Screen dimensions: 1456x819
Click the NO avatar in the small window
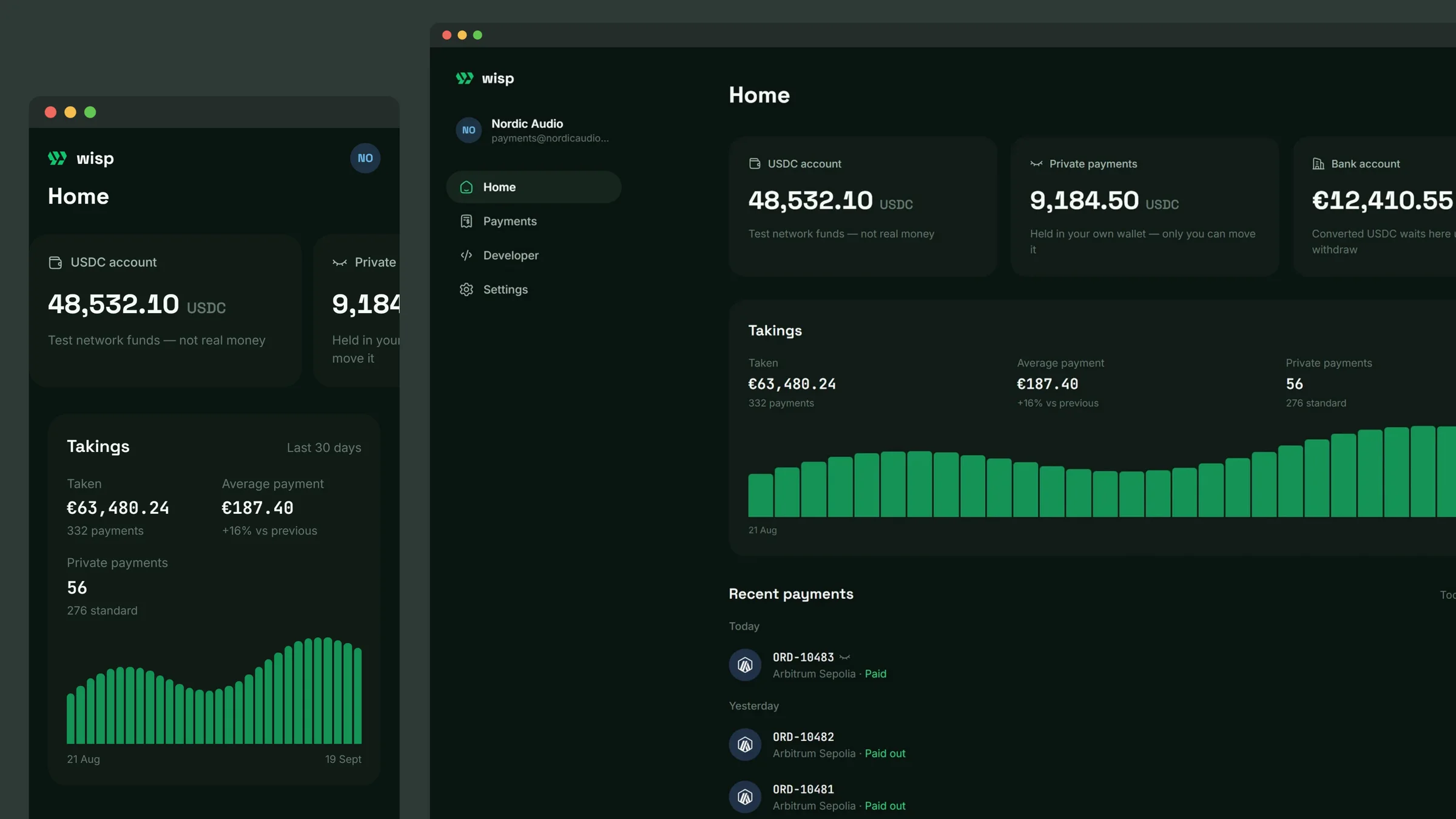[x=365, y=158]
